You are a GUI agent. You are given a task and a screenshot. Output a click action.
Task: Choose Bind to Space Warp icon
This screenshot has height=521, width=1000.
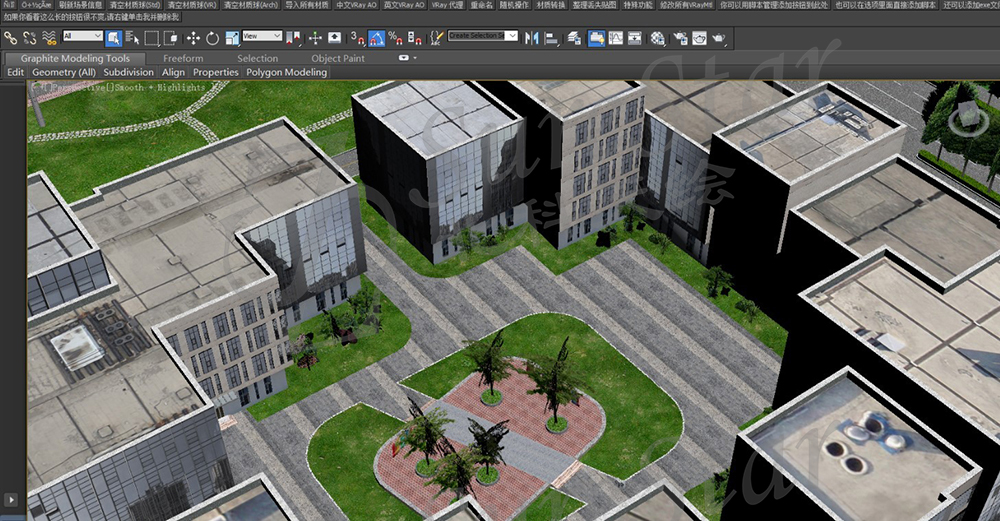coord(49,38)
